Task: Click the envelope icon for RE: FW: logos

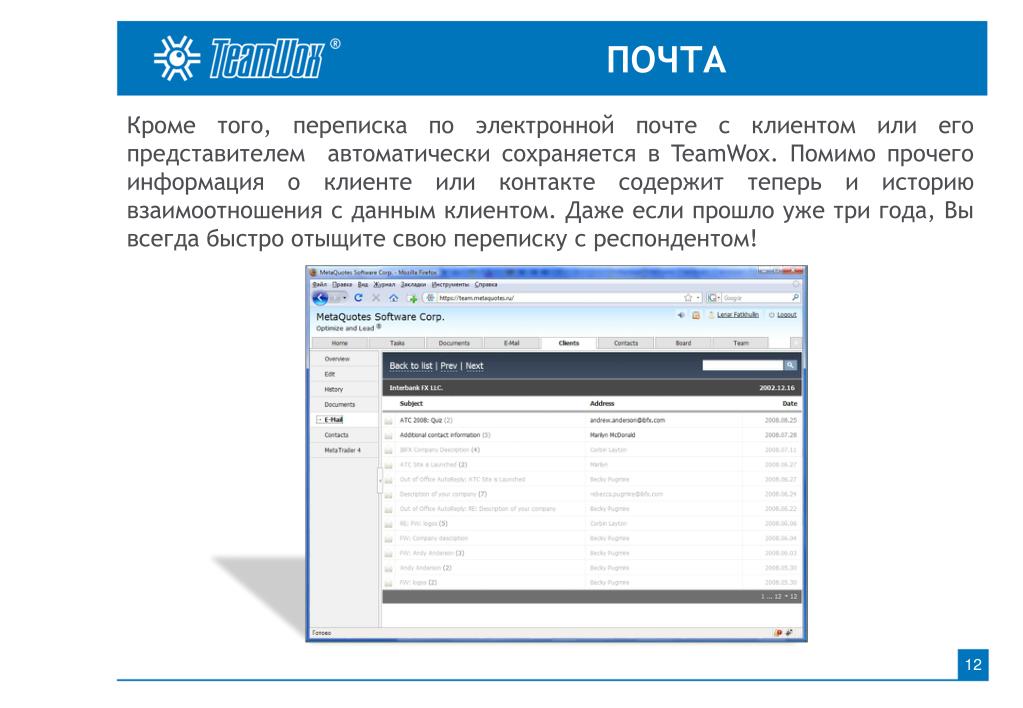Action: 388,524
